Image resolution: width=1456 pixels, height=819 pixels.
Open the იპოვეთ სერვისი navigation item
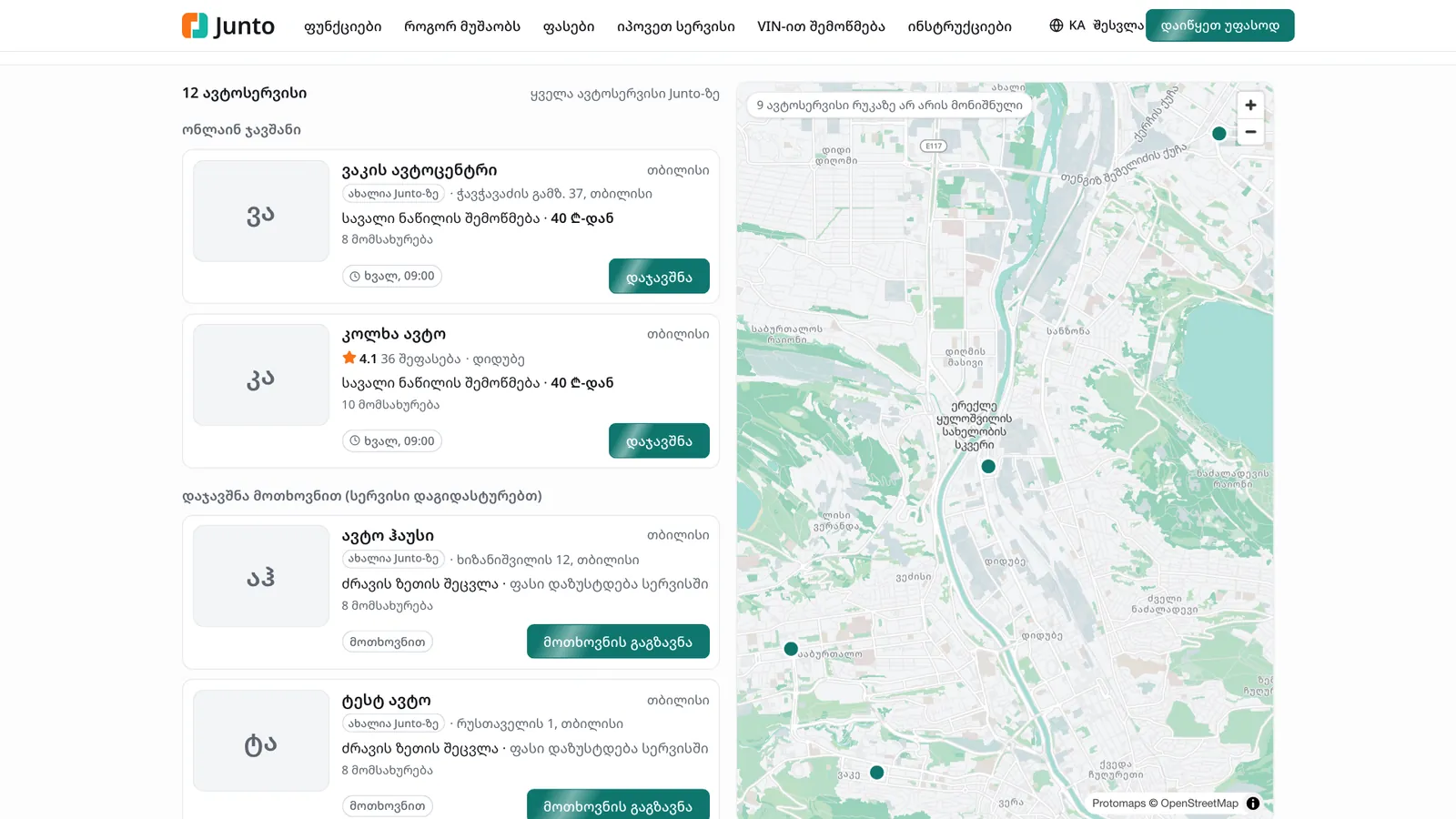676,26
